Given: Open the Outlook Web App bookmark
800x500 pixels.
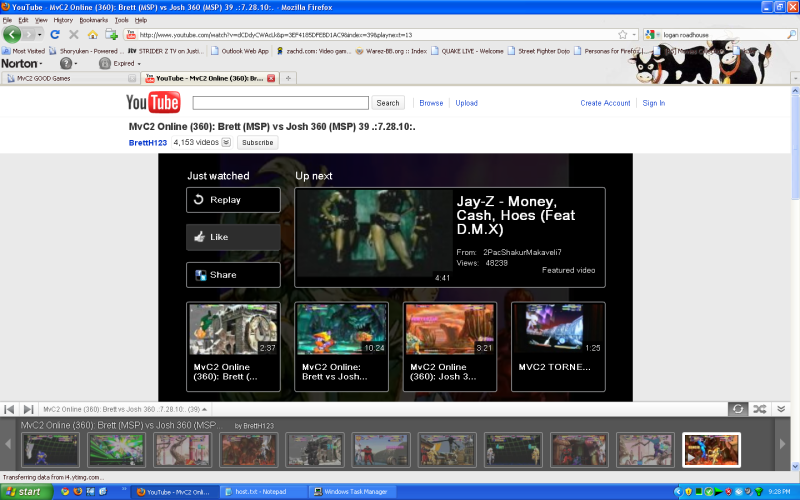Looking at the screenshot, I should click(x=240, y=51).
